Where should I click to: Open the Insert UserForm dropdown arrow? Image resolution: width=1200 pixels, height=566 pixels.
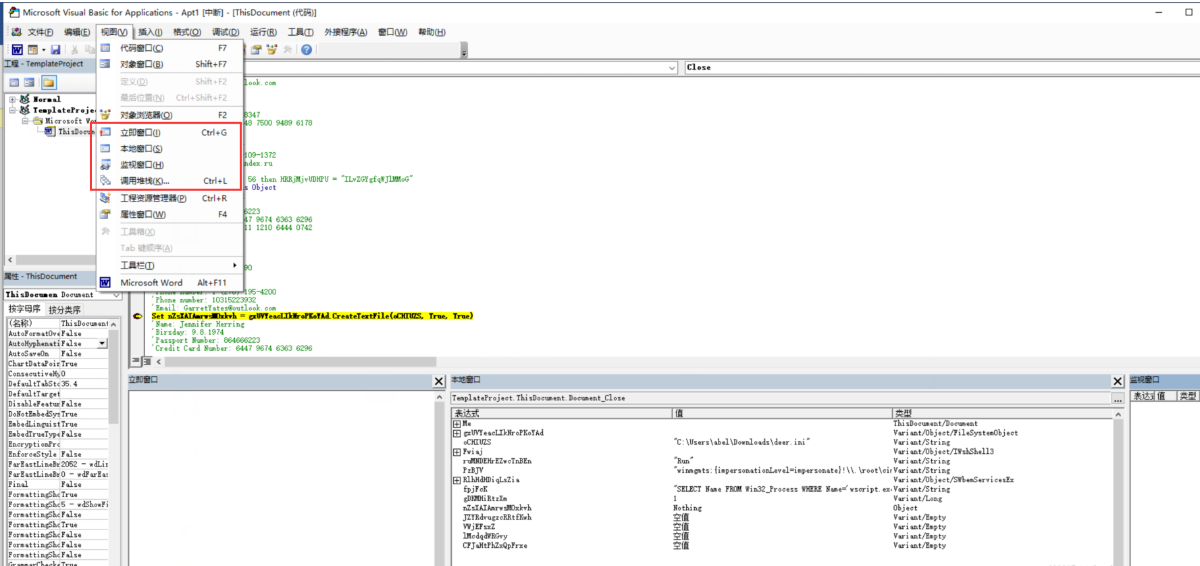point(43,49)
